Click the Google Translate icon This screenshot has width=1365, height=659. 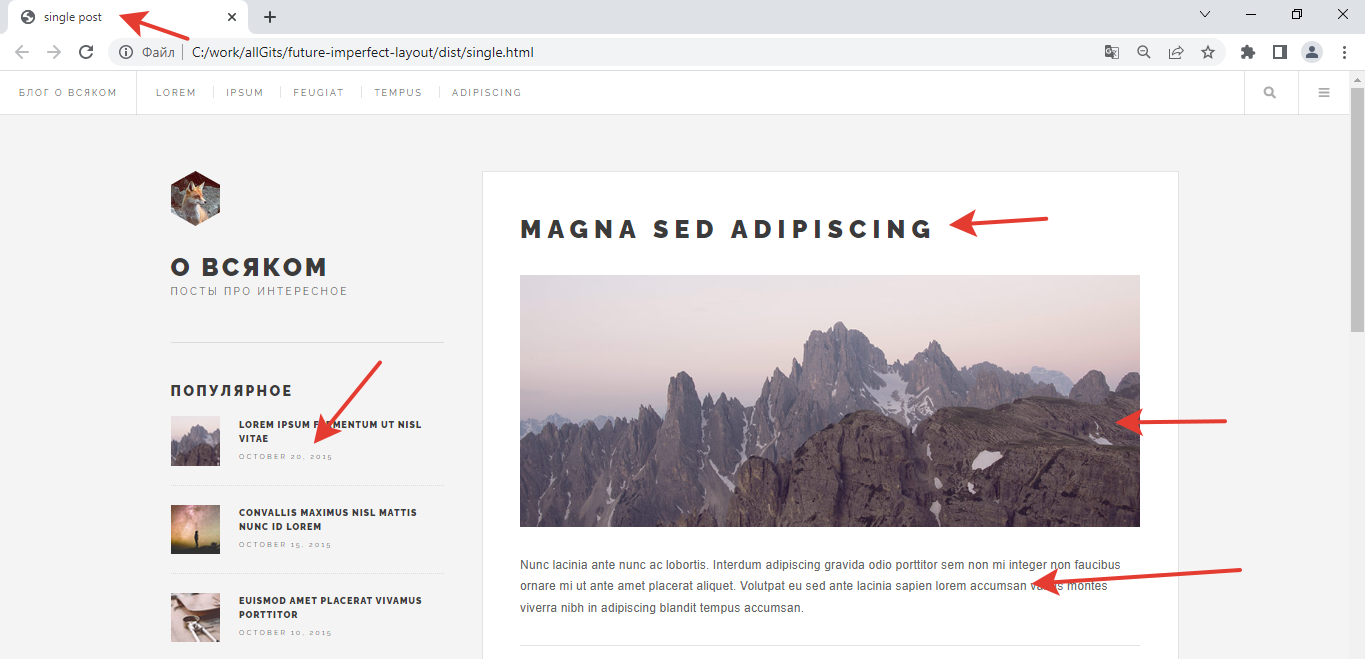pos(1111,52)
